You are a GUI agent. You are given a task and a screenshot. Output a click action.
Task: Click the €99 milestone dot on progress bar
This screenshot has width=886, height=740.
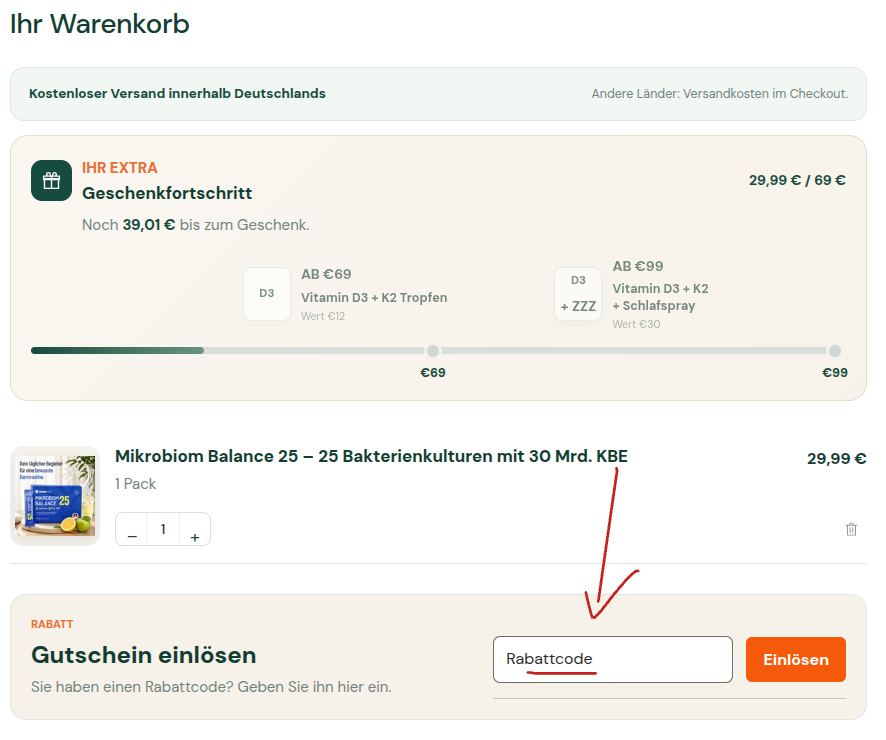coord(835,351)
